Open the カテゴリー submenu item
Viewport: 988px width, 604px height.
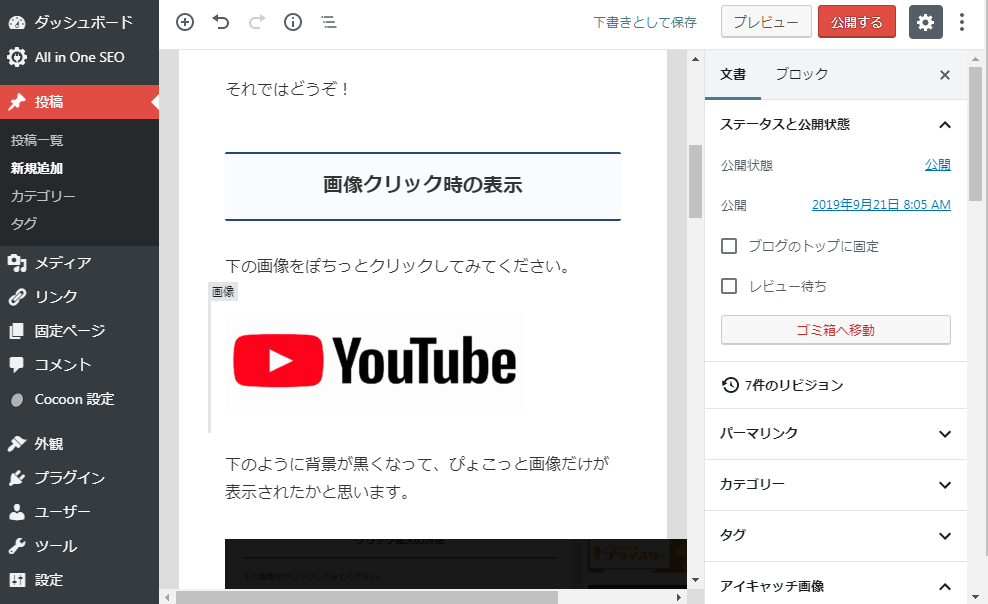point(43,196)
